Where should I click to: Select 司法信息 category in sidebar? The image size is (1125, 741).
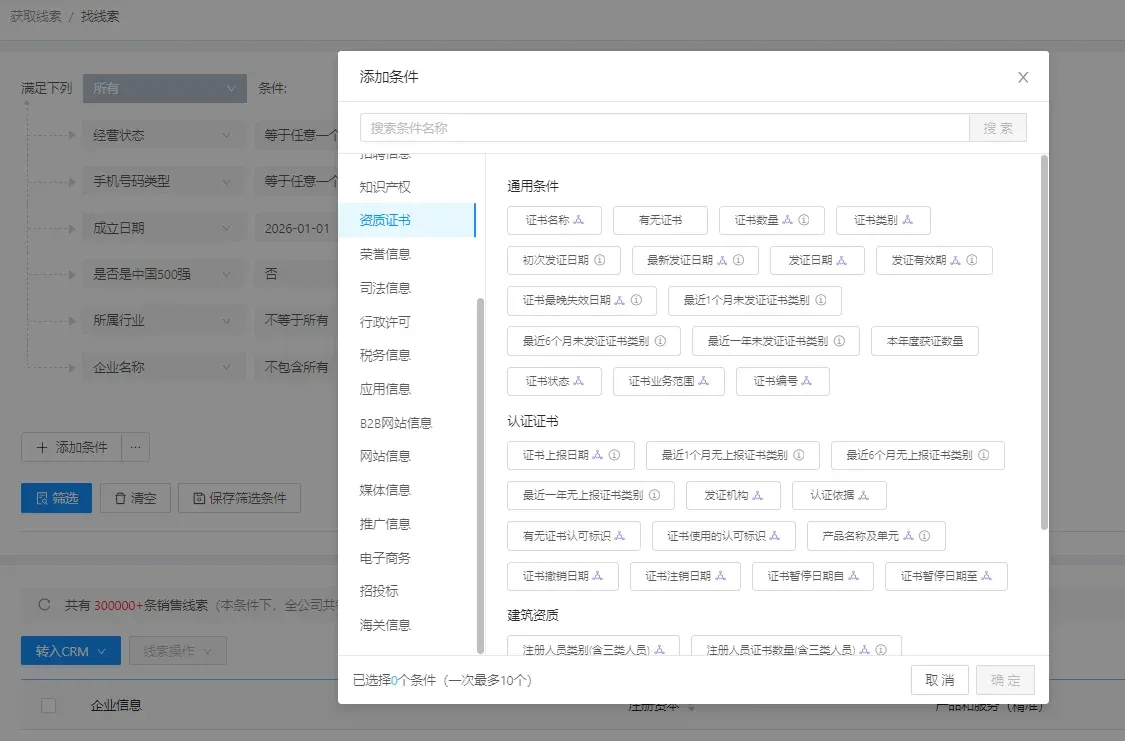coord(385,288)
